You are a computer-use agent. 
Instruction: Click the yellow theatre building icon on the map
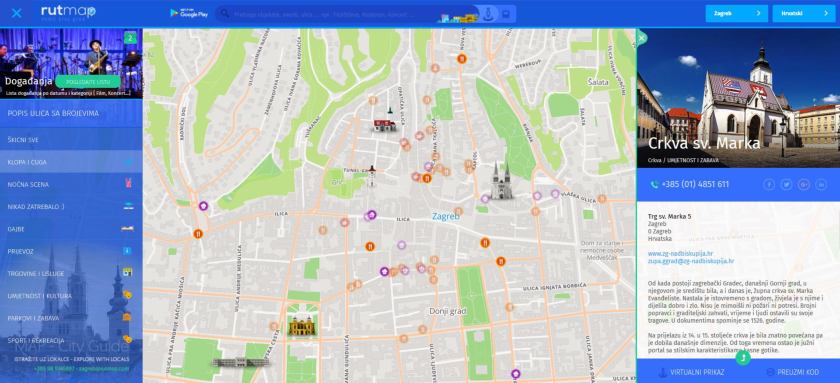click(x=302, y=325)
